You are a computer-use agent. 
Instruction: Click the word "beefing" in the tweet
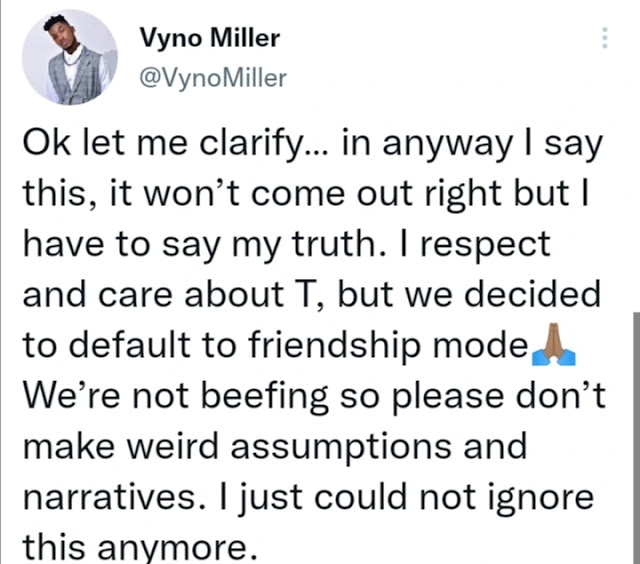(x=265, y=396)
